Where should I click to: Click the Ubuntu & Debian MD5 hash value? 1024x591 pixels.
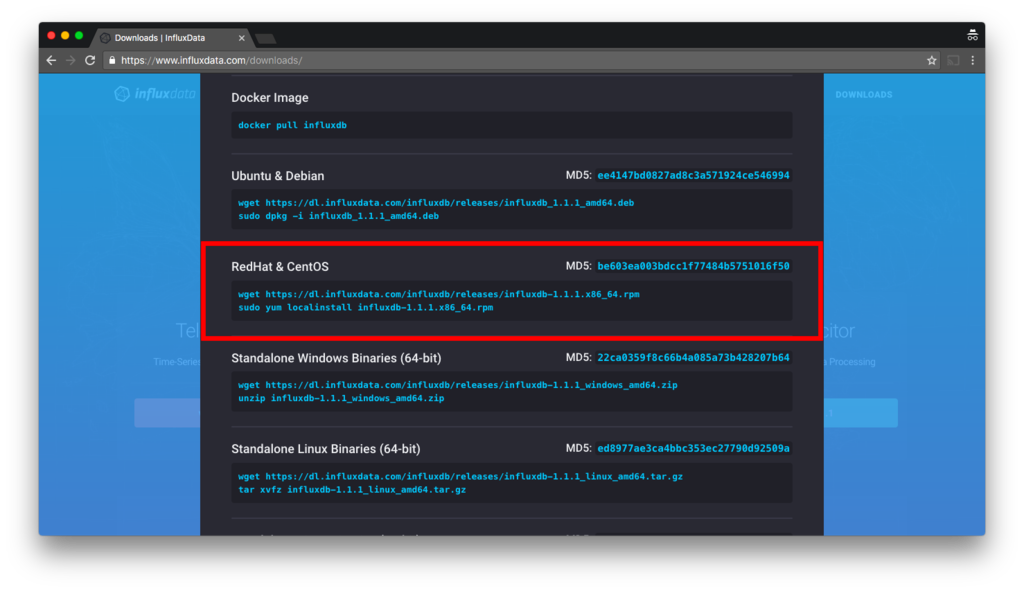(x=693, y=175)
